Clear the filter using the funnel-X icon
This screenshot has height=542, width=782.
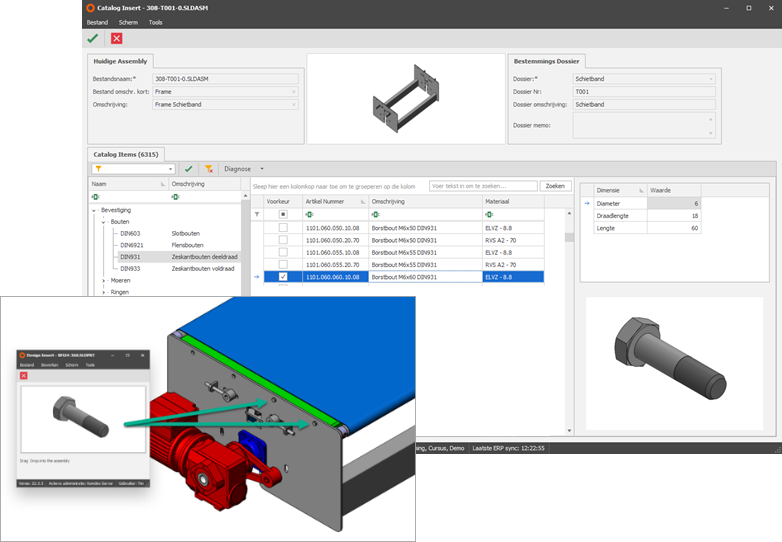(209, 169)
